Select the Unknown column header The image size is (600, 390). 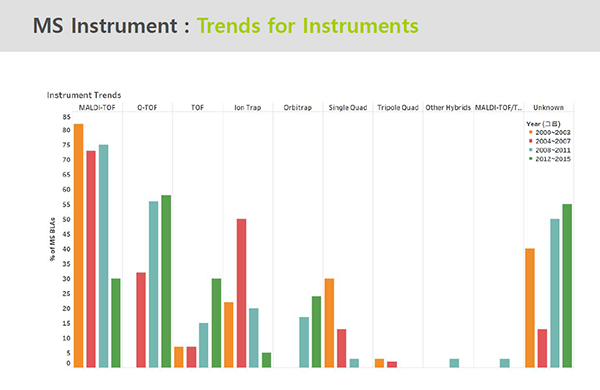(x=548, y=108)
